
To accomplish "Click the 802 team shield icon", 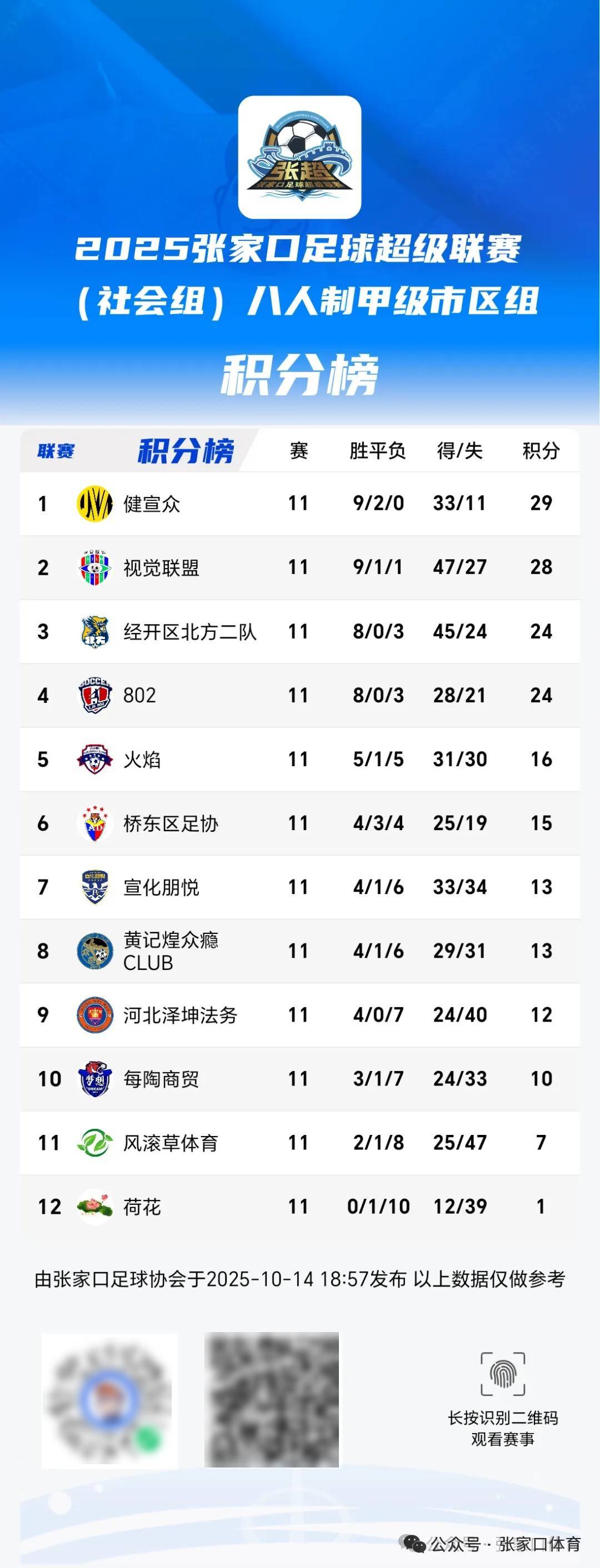I will (95, 695).
